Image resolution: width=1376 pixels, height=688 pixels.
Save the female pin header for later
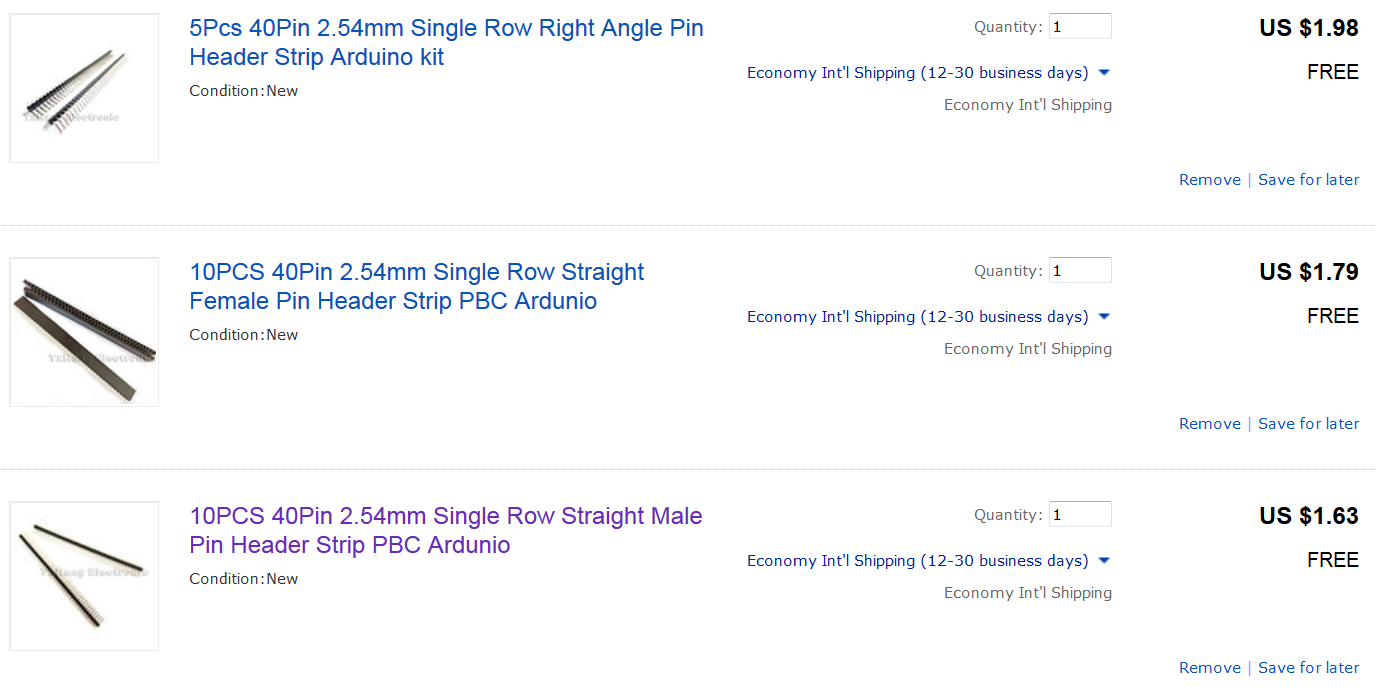(x=1308, y=424)
